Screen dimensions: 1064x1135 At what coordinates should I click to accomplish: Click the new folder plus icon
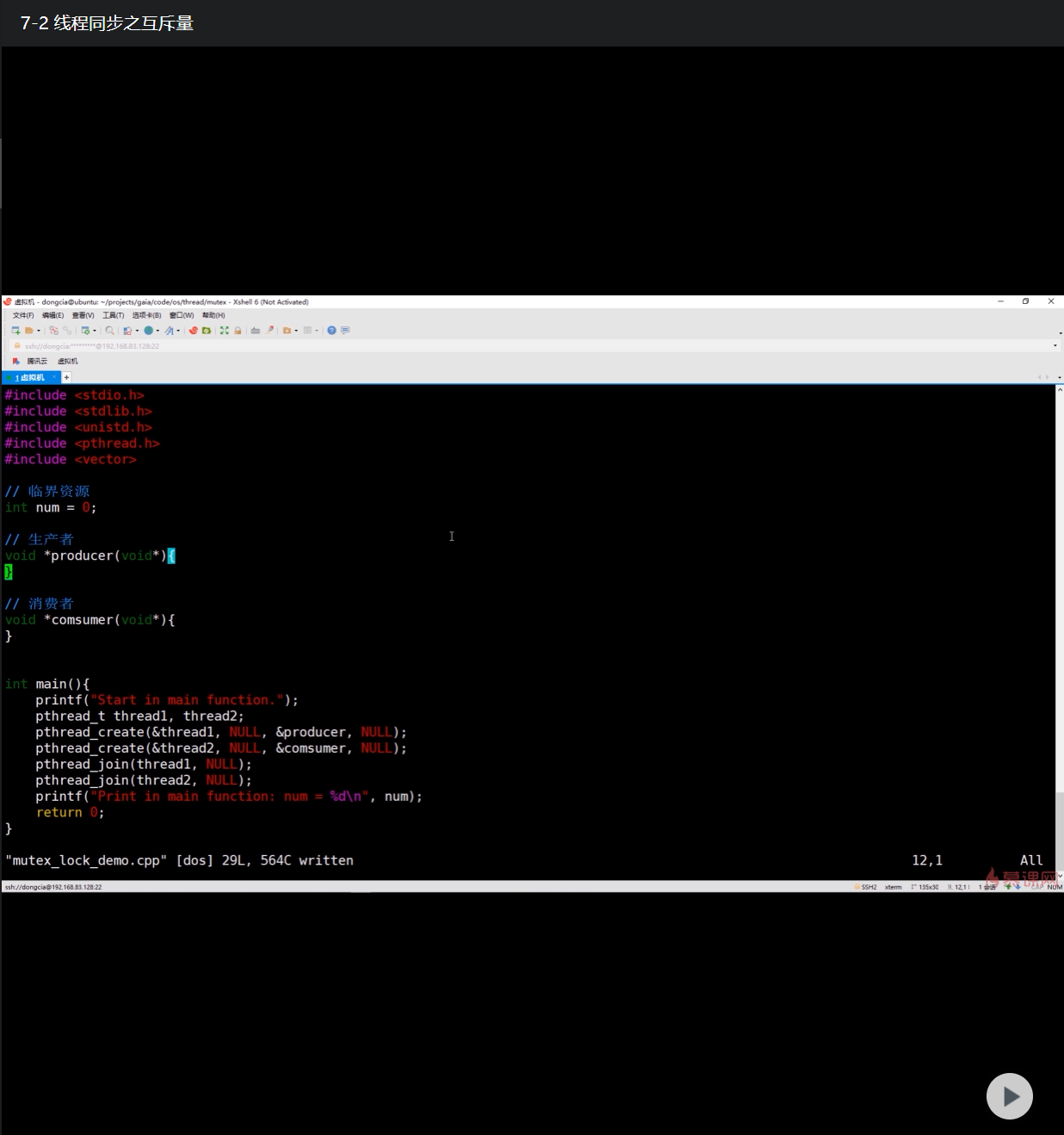pos(287,331)
